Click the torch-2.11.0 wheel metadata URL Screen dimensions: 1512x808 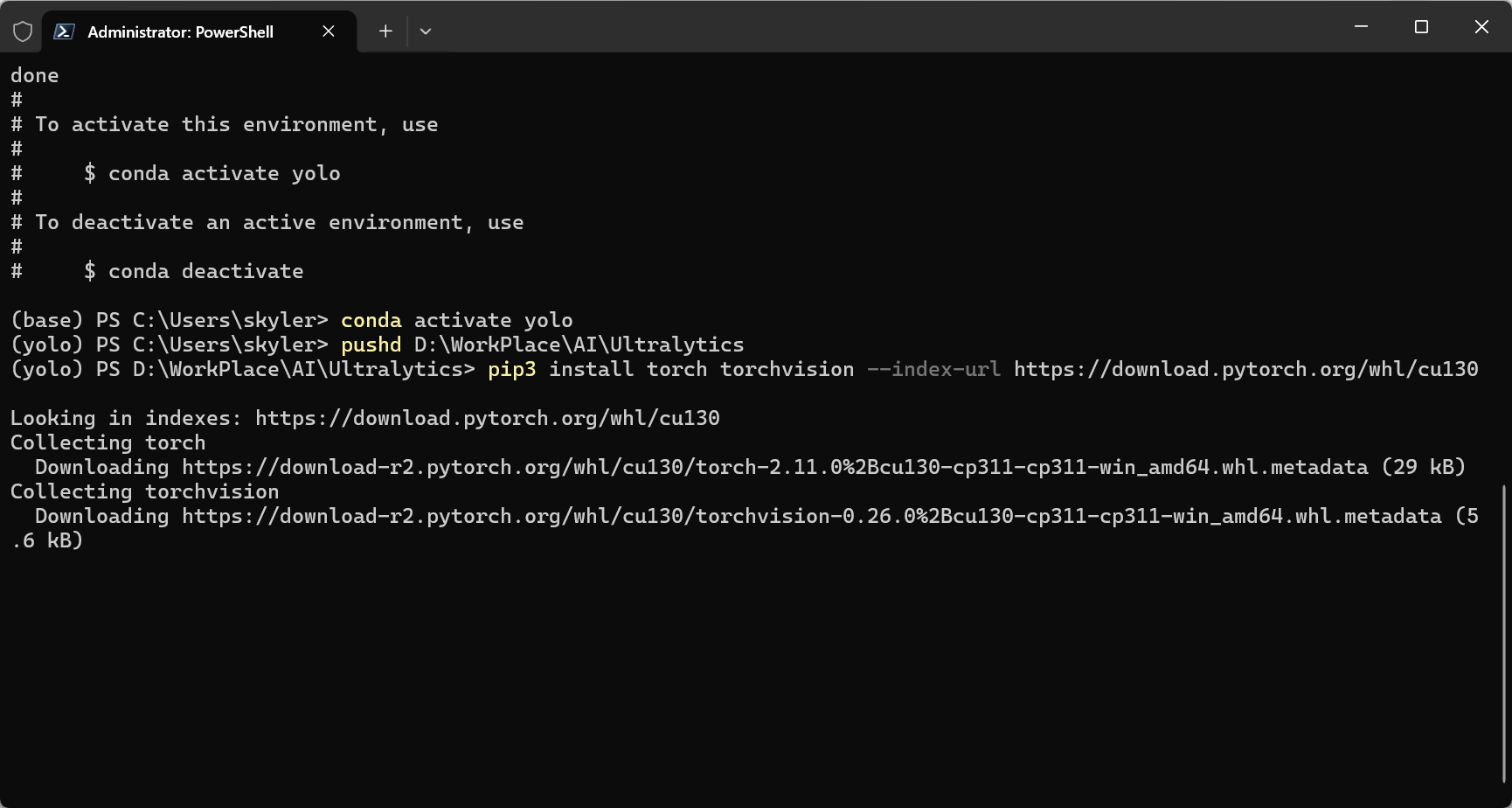(774, 467)
